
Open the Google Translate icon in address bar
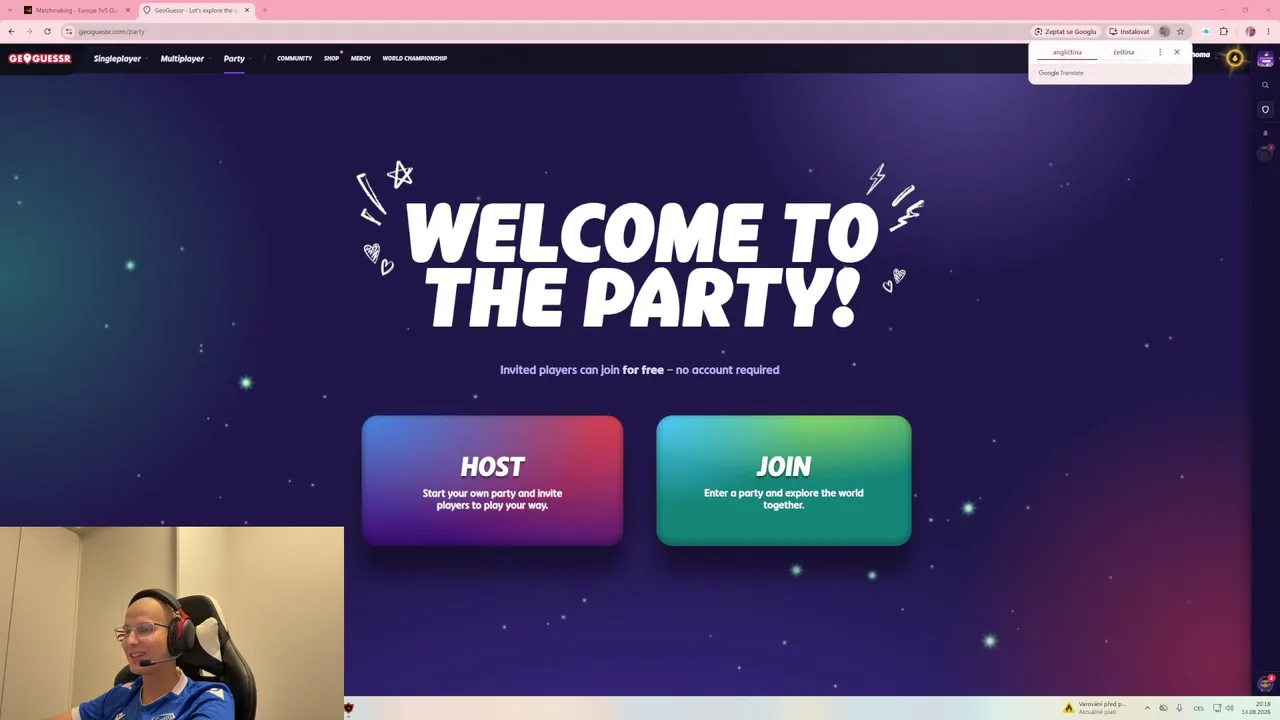pyautogui.click(x=1164, y=31)
